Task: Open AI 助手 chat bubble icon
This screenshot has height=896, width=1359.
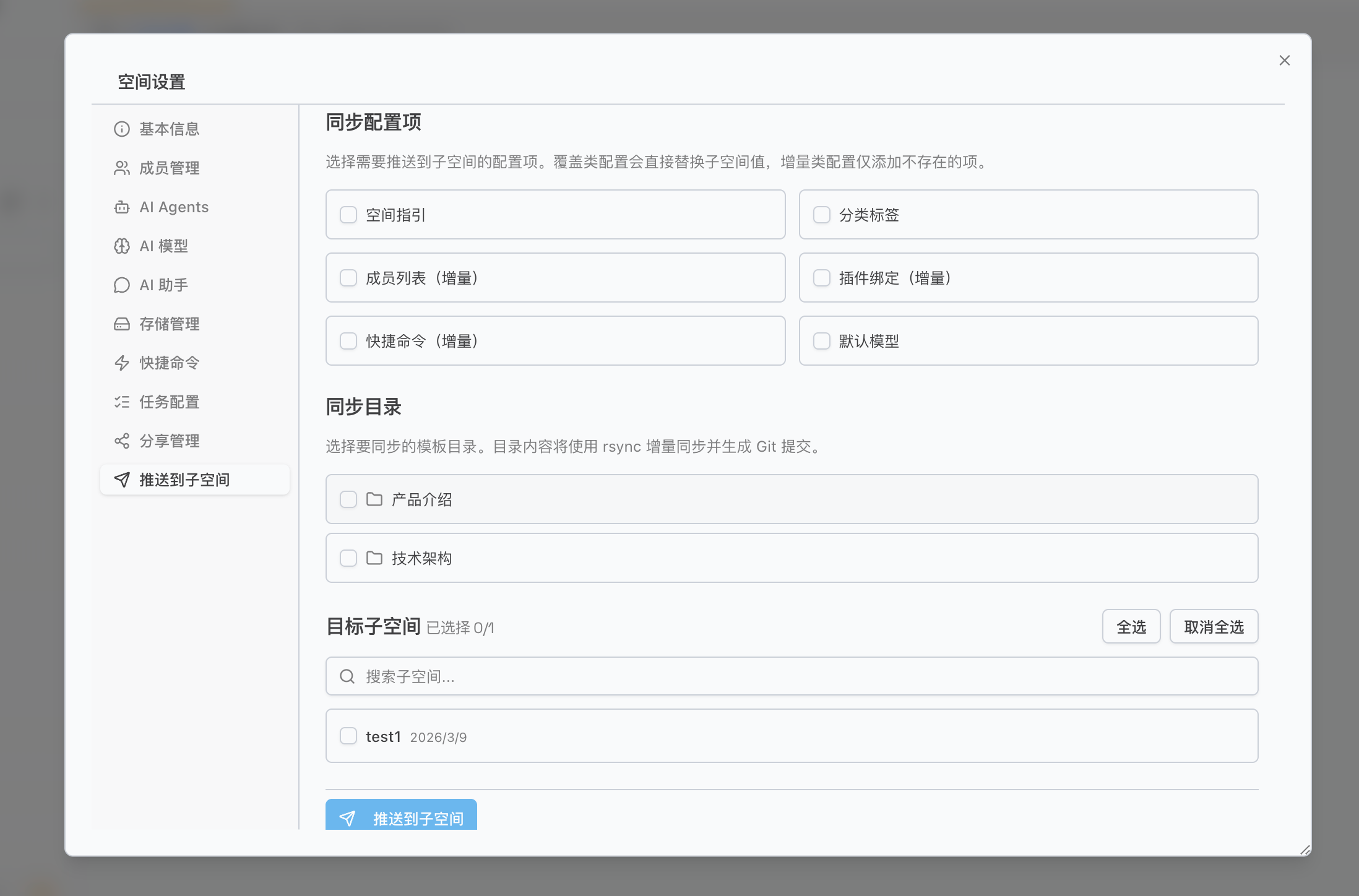Action: (x=121, y=285)
